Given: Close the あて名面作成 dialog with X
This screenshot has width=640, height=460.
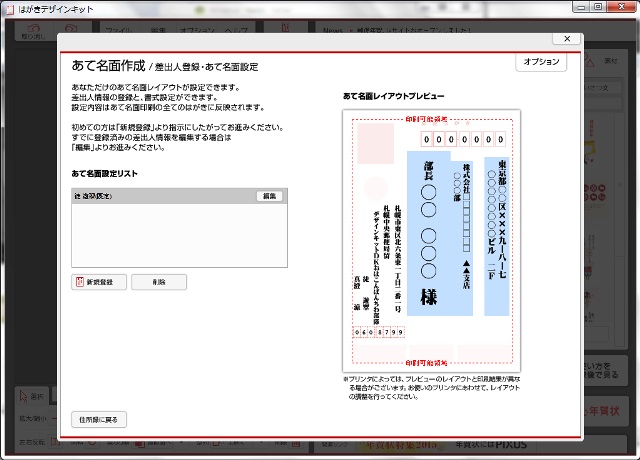Looking at the screenshot, I should pyautogui.click(x=567, y=39).
